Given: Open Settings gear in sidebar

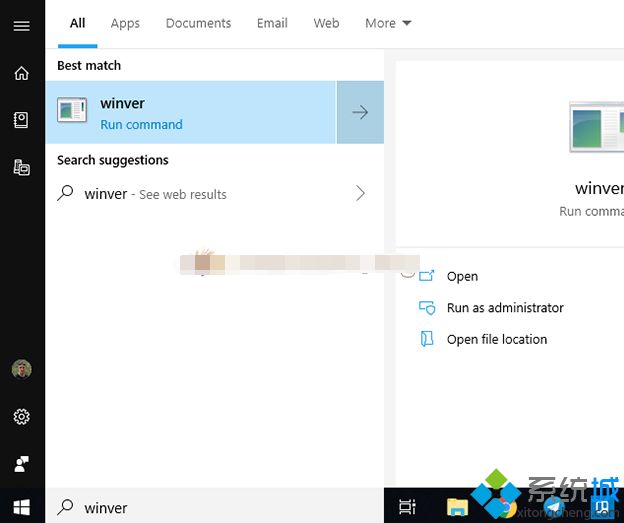Looking at the screenshot, I should coord(21,417).
